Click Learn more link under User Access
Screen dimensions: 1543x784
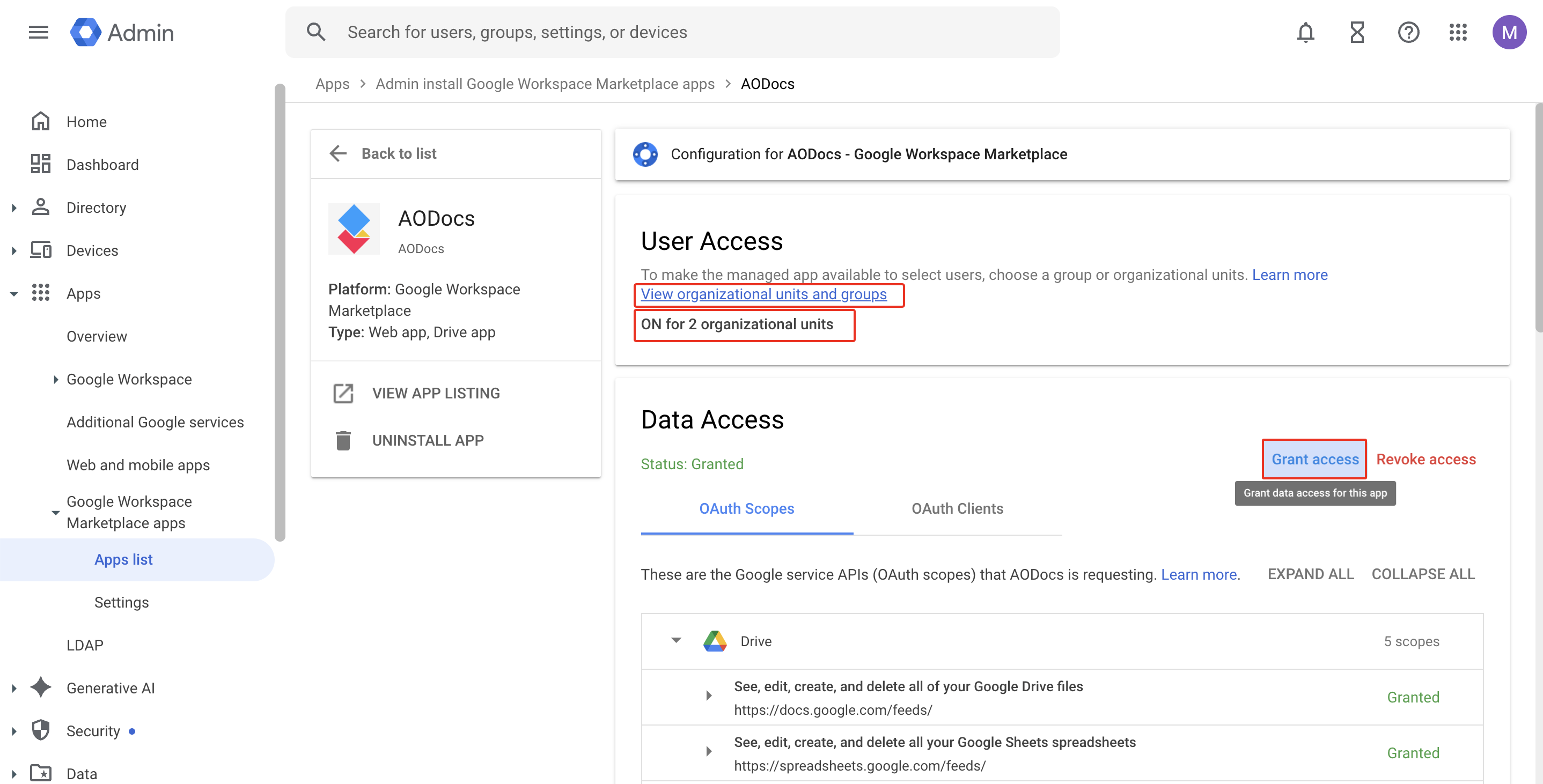click(1290, 275)
